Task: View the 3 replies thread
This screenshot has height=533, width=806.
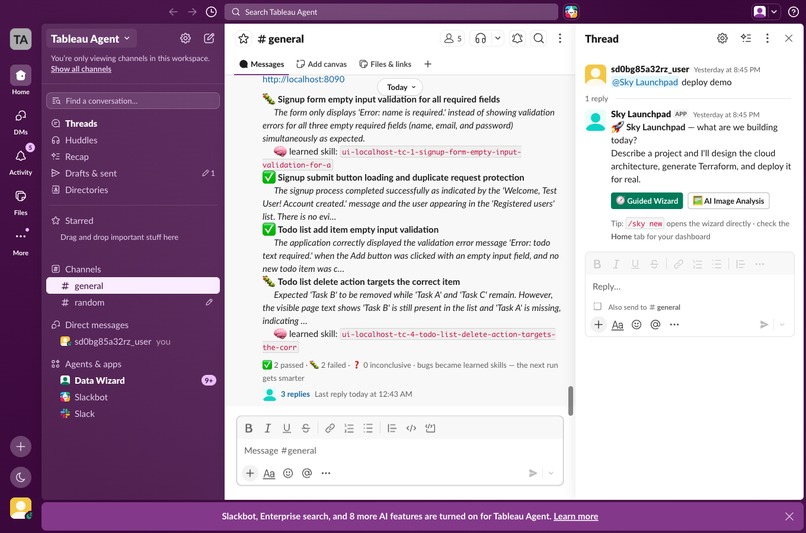Action: click(x=295, y=394)
